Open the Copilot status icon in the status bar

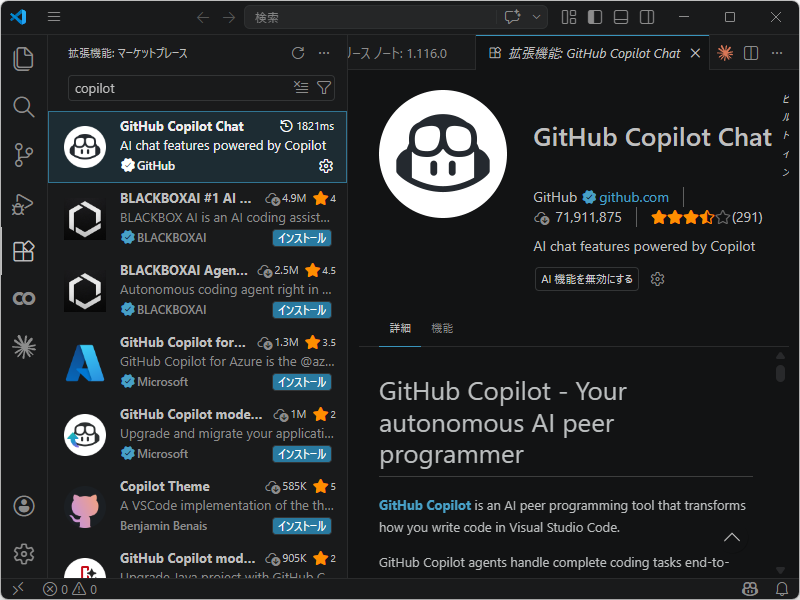click(750, 589)
